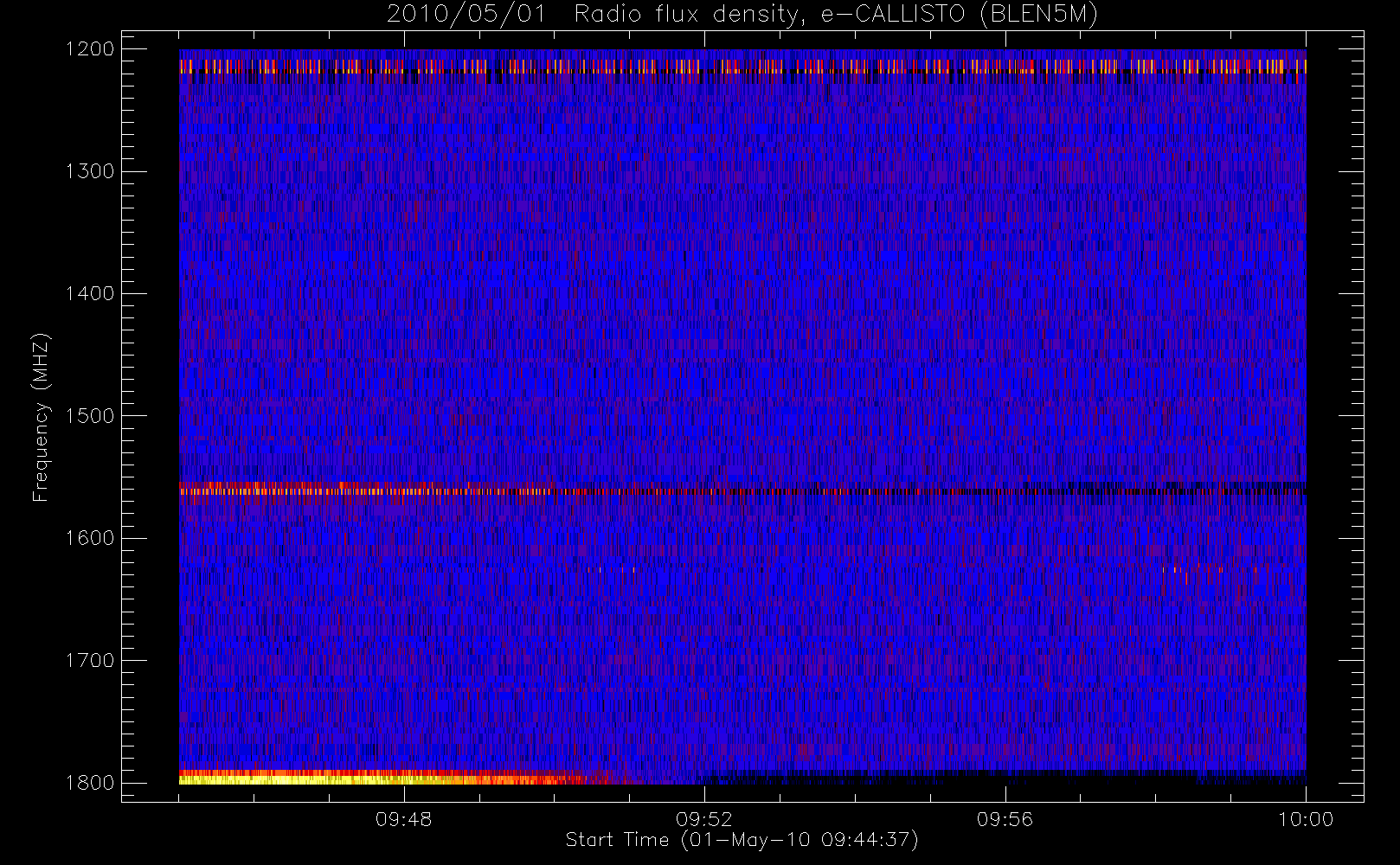Click the 1200 frequency tick label

pos(91,49)
